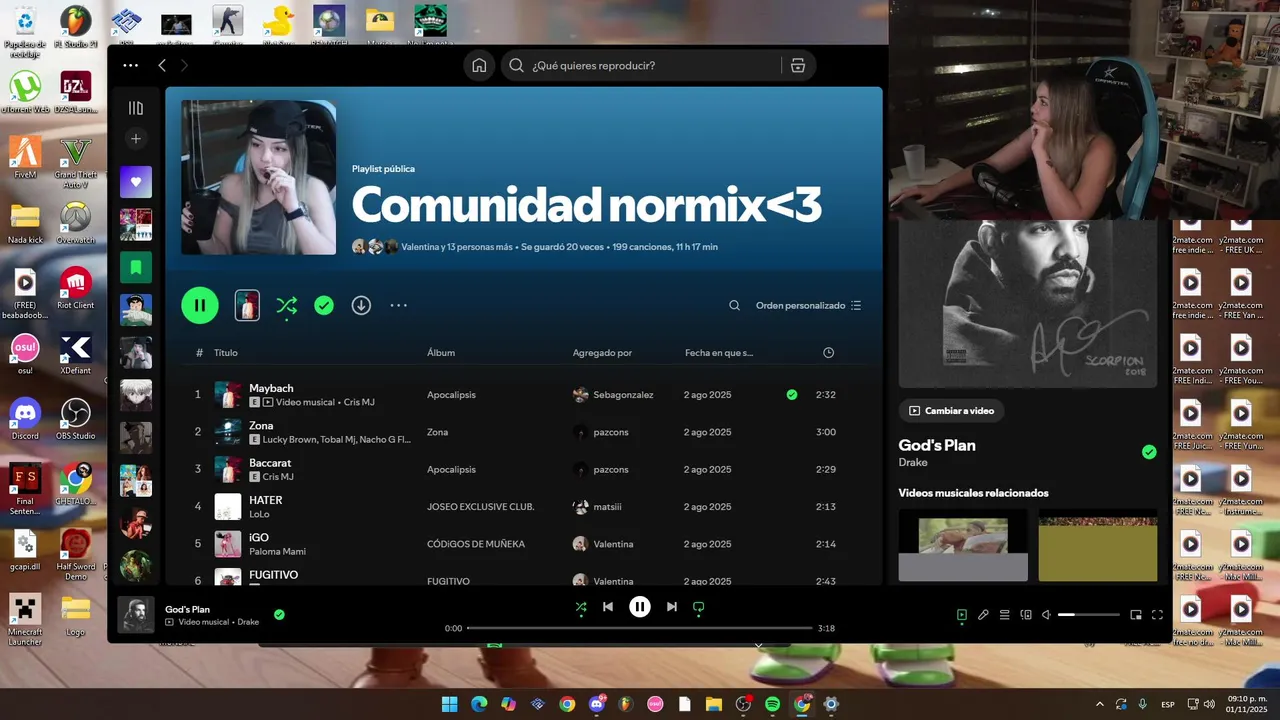1280x720 pixels.
Task: Collapse Your Library sidebar icon
Action: coord(136,108)
